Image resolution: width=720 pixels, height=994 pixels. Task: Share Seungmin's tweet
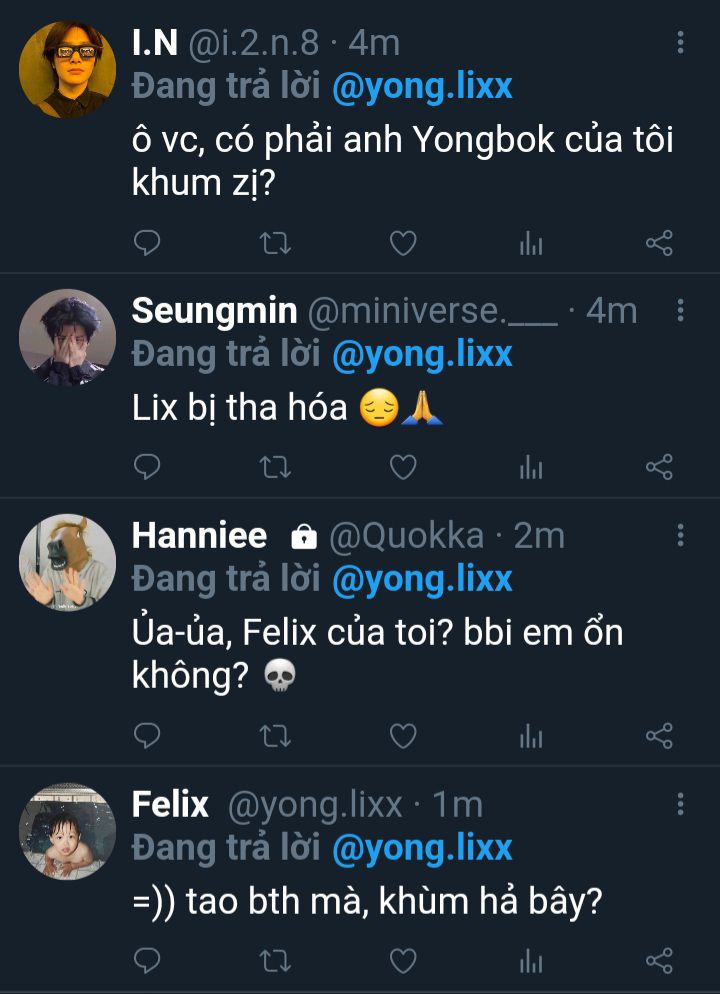[659, 467]
